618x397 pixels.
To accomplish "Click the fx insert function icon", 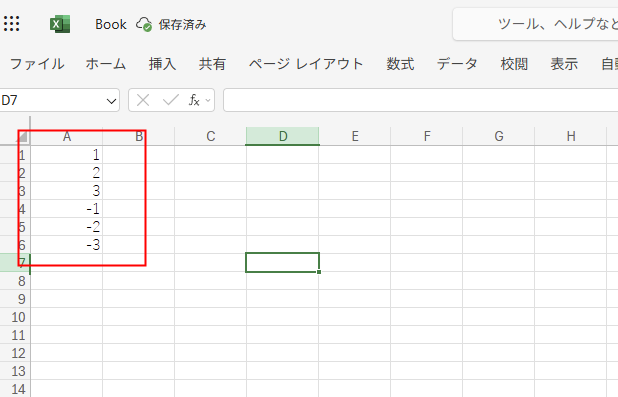I will pyautogui.click(x=194, y=100).
